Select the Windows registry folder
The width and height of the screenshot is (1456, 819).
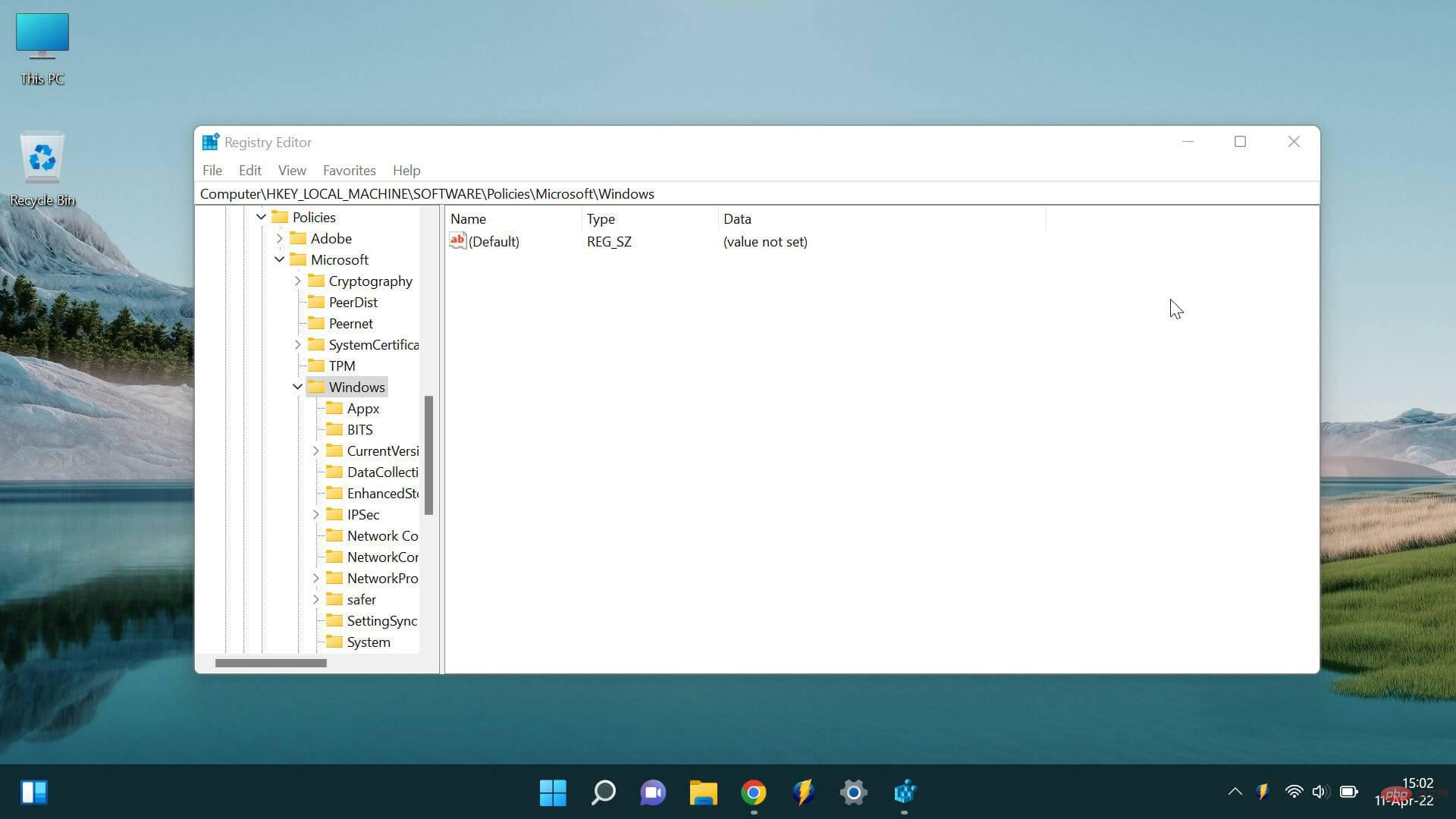tap(357, 386)
